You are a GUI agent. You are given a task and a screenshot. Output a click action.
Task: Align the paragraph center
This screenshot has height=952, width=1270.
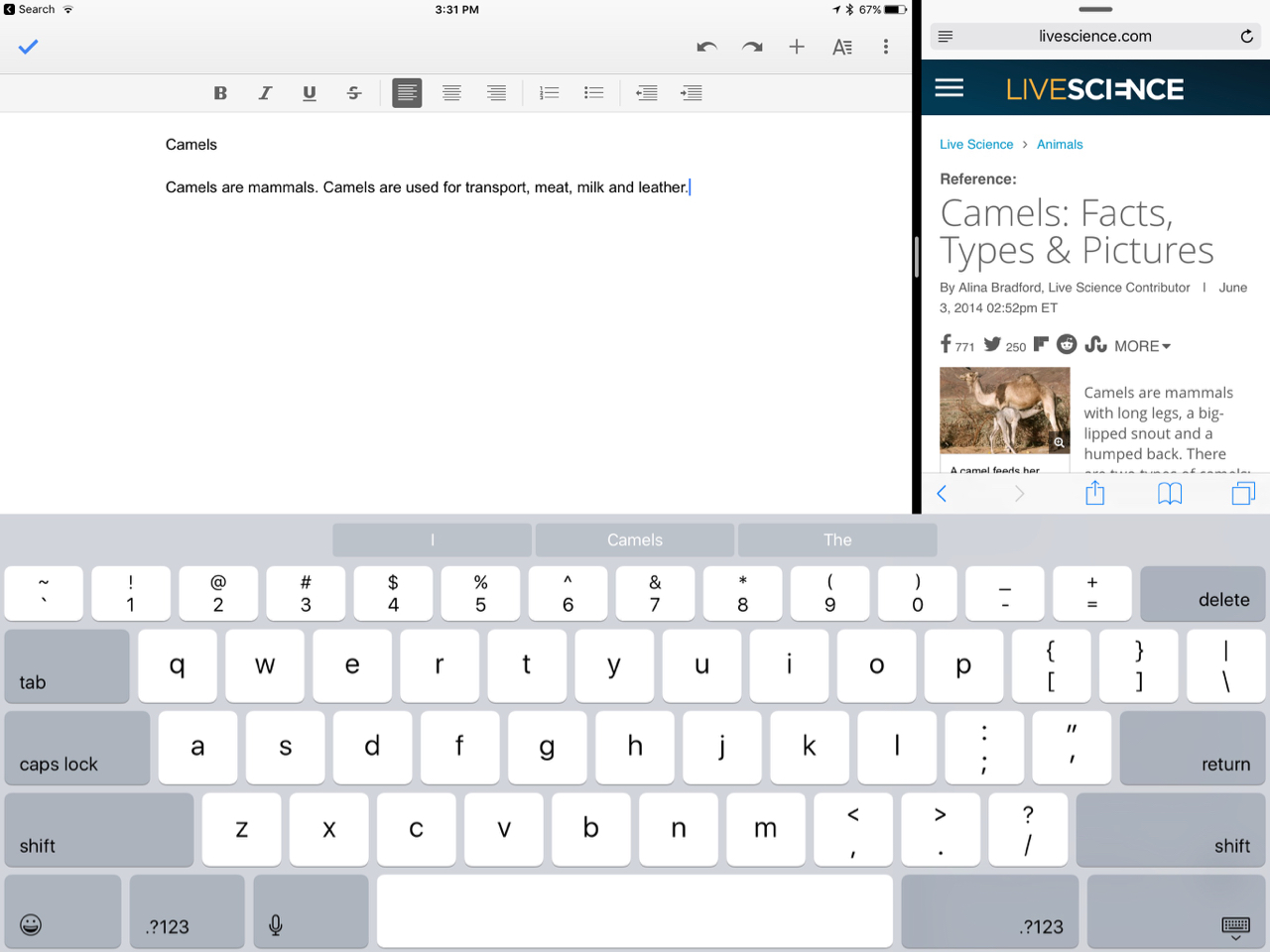(451, 92)
